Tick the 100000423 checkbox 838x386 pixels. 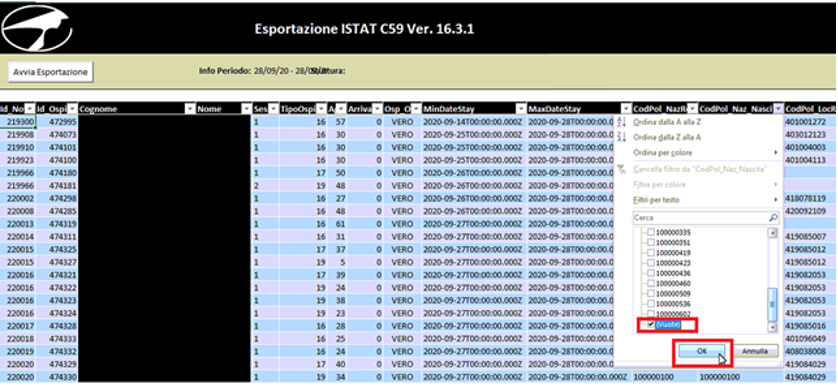click(651, 263)
